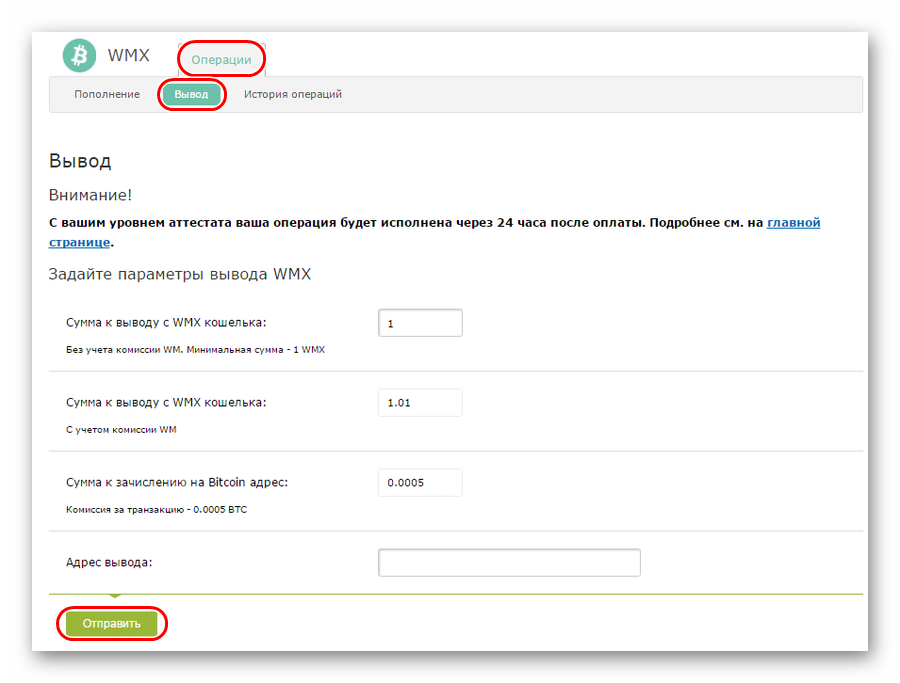Viewport: 900px width, 683px height.
Task: Focus the Адрес вывода input field
Action: pyautogui.click(x=509, y=562)
